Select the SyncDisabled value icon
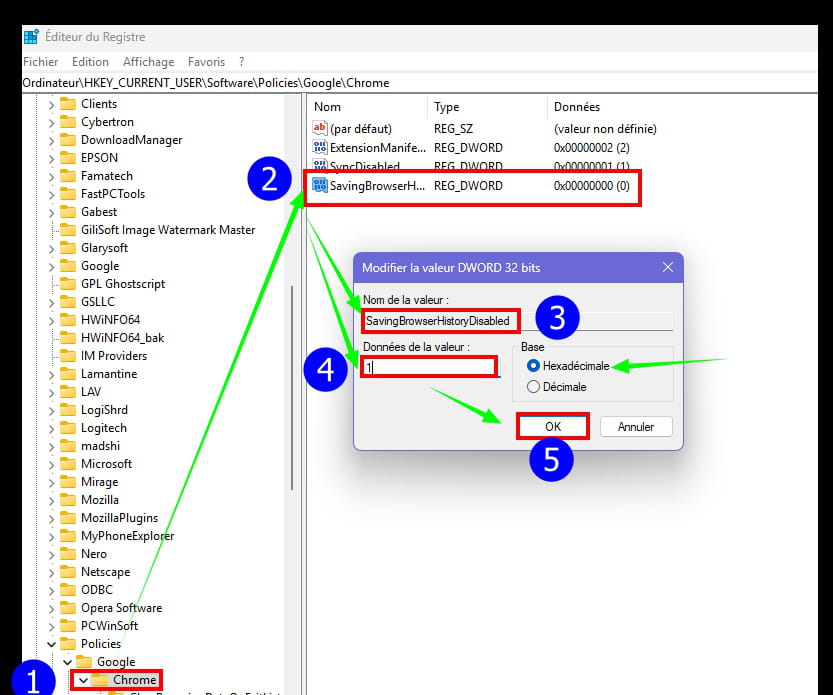The image size is (833, 695). click(319, 165)
